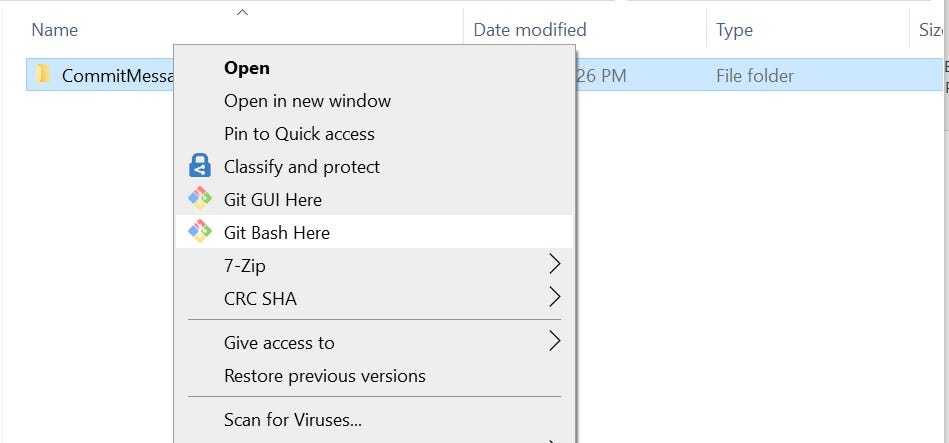Expand the 7-Zip submenu arrow
Screen dimensions: 949x443
click(555, 265)
